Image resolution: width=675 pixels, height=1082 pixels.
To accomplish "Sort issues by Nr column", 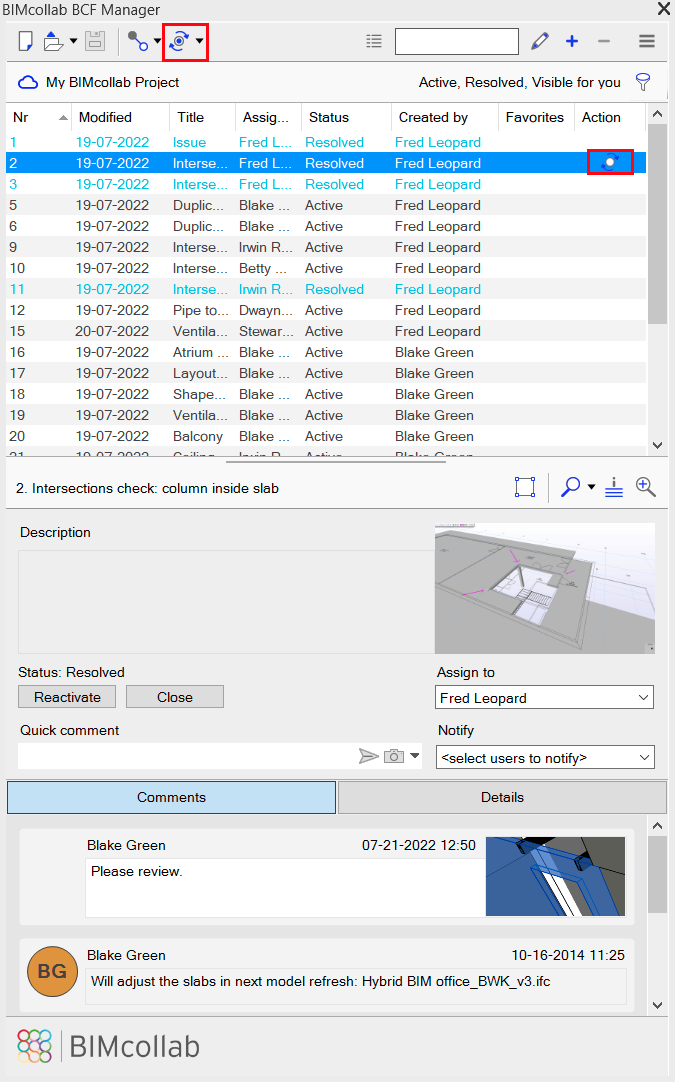I will point(39,117).
